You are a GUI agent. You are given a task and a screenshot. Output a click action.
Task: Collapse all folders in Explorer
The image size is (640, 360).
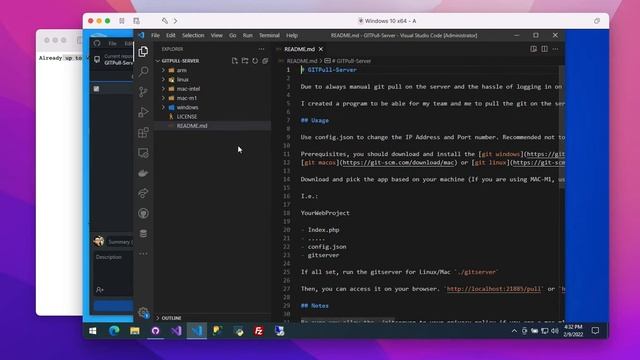point(265,61)
